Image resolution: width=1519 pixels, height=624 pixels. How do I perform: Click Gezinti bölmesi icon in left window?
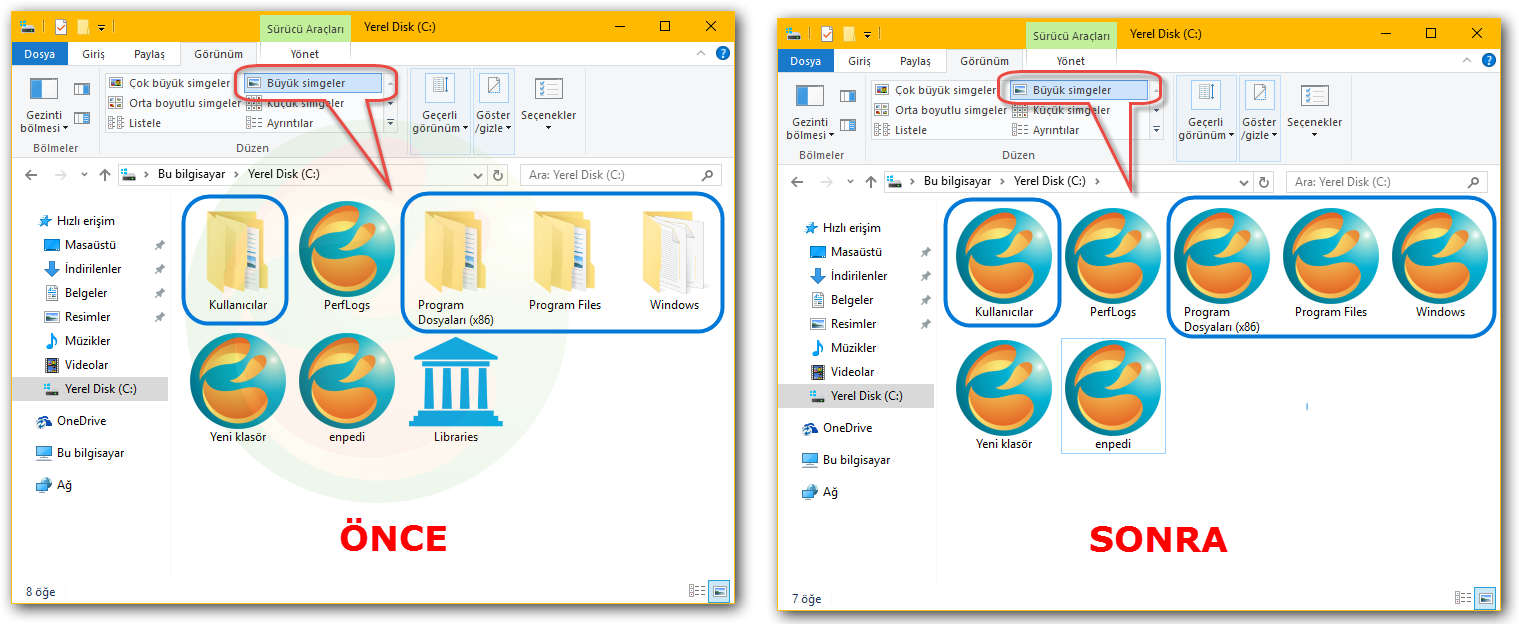[44, 89]
